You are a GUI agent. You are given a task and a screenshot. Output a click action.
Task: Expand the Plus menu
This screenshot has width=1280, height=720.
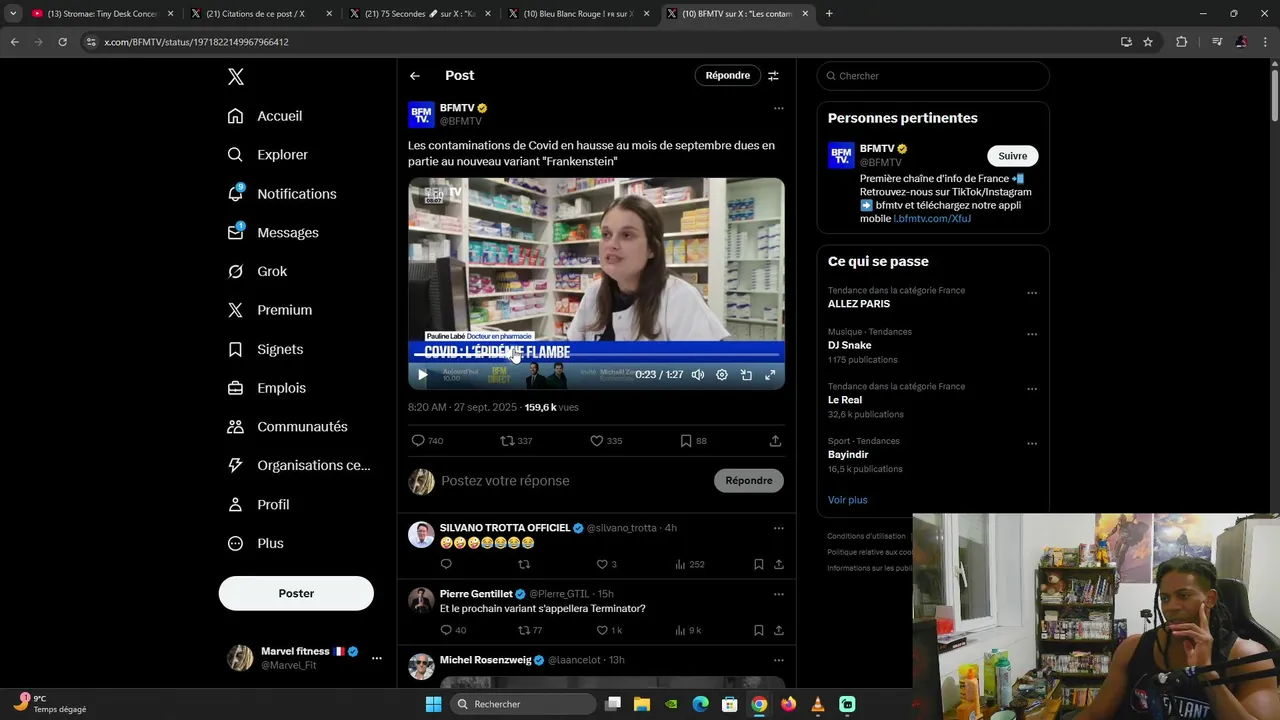[x=255, y=543]
